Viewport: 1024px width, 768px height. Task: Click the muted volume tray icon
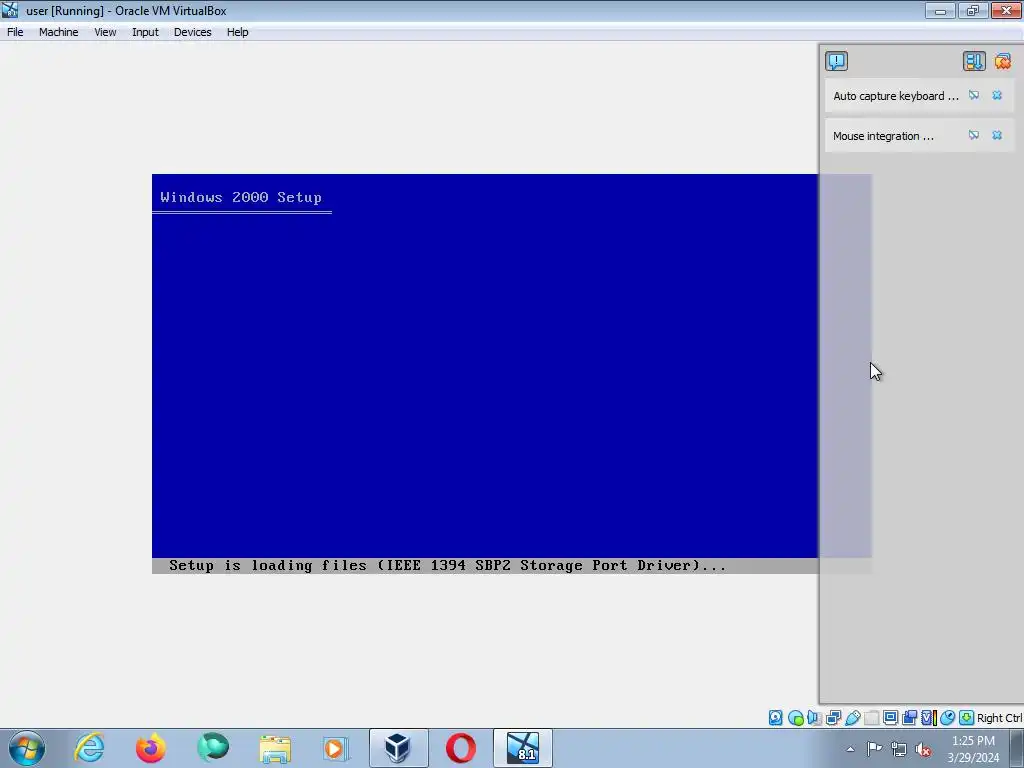coord(923,749)
